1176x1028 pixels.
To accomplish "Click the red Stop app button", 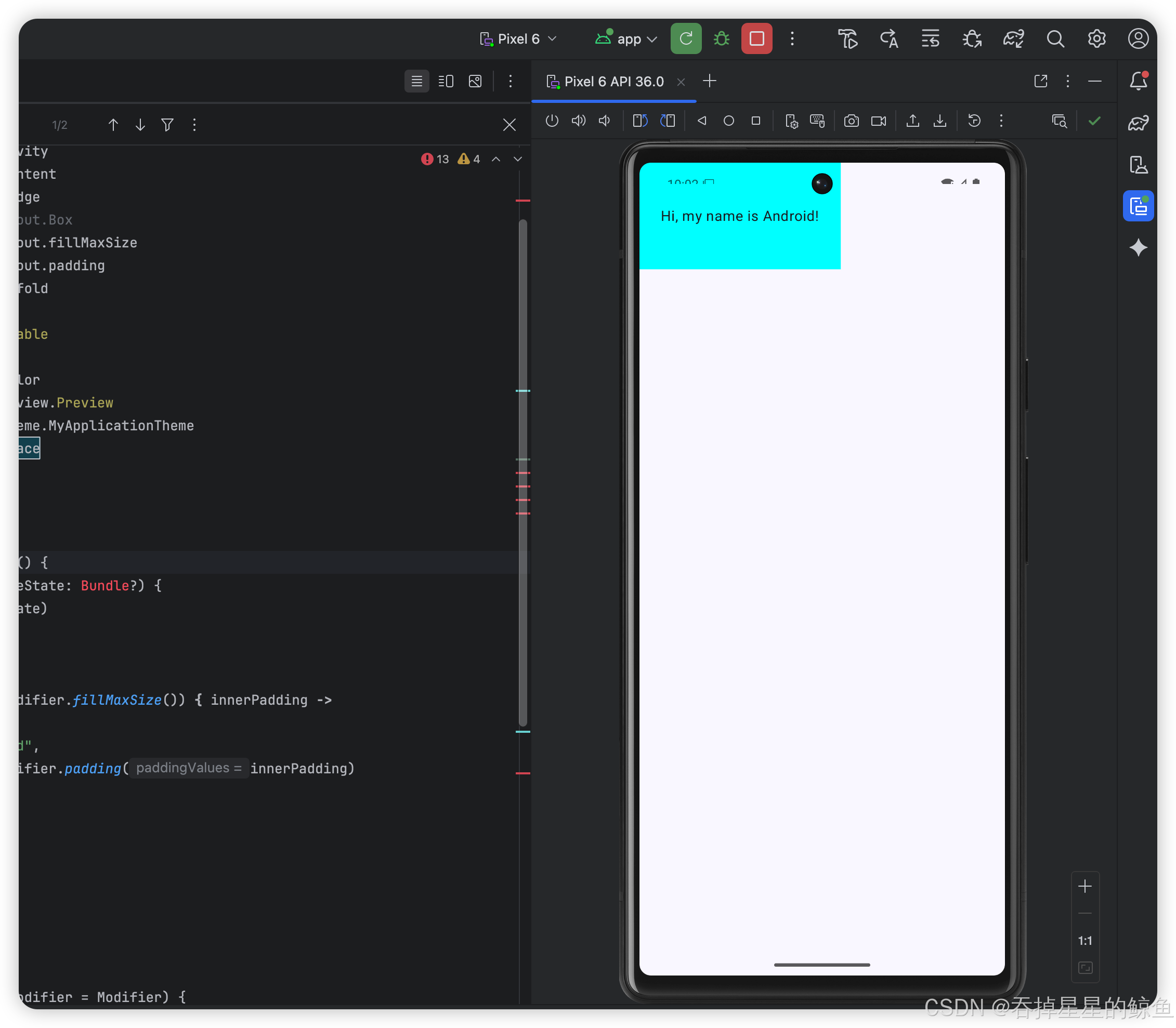I will pyautogui.click(x=756, y=39).
